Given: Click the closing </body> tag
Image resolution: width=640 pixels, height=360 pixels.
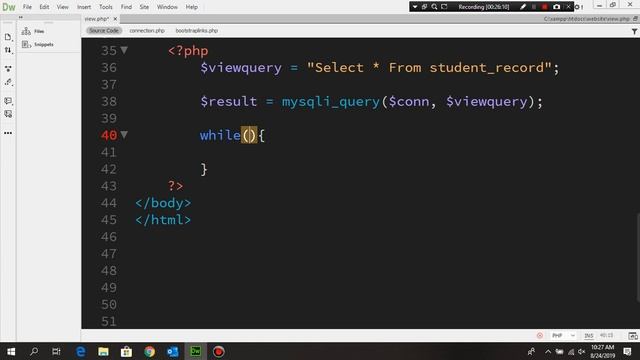Looking at the screenshot, I should 163,203.
